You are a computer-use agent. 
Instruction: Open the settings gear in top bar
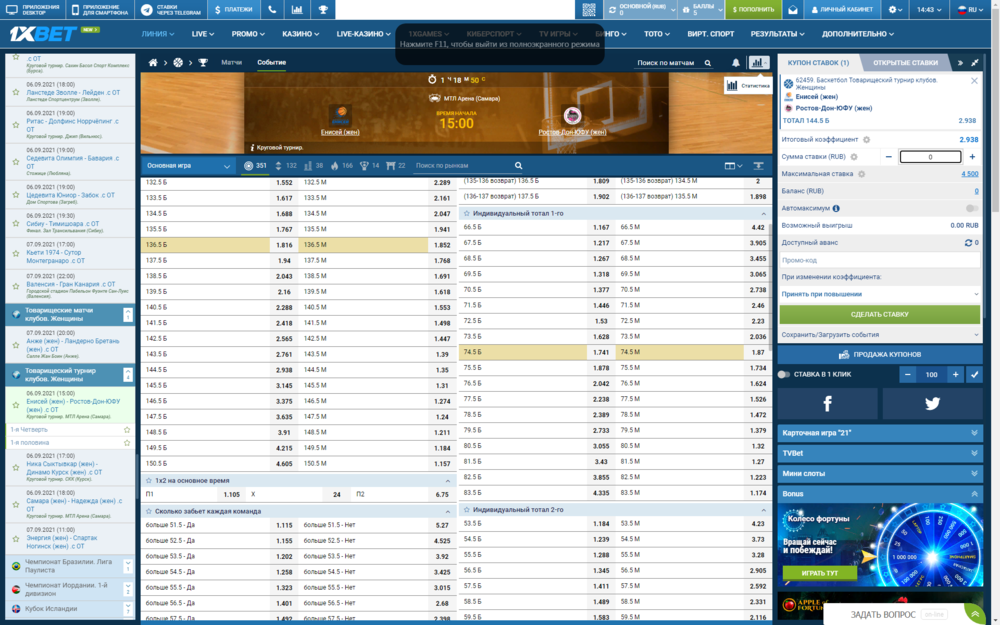pyautogui.click(x=892, y=10)
